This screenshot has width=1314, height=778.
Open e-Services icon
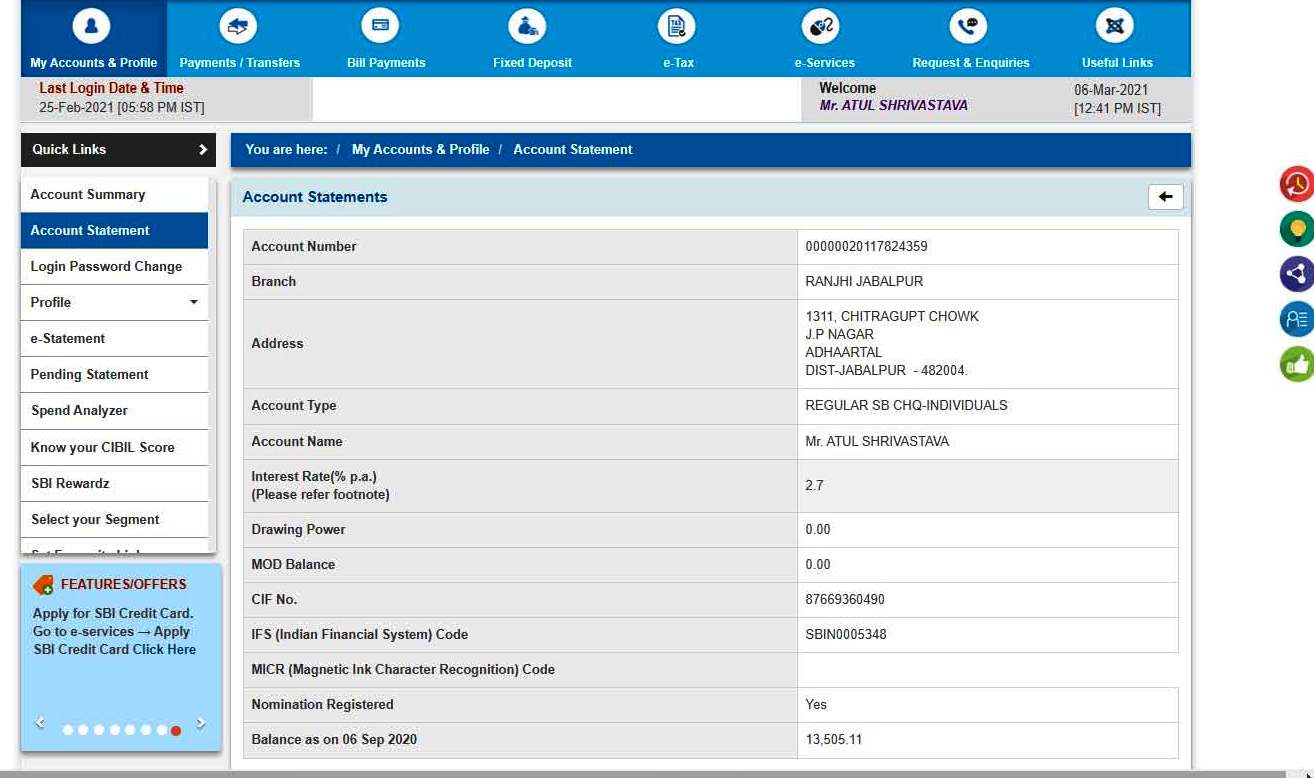click(x=821, y=26)
